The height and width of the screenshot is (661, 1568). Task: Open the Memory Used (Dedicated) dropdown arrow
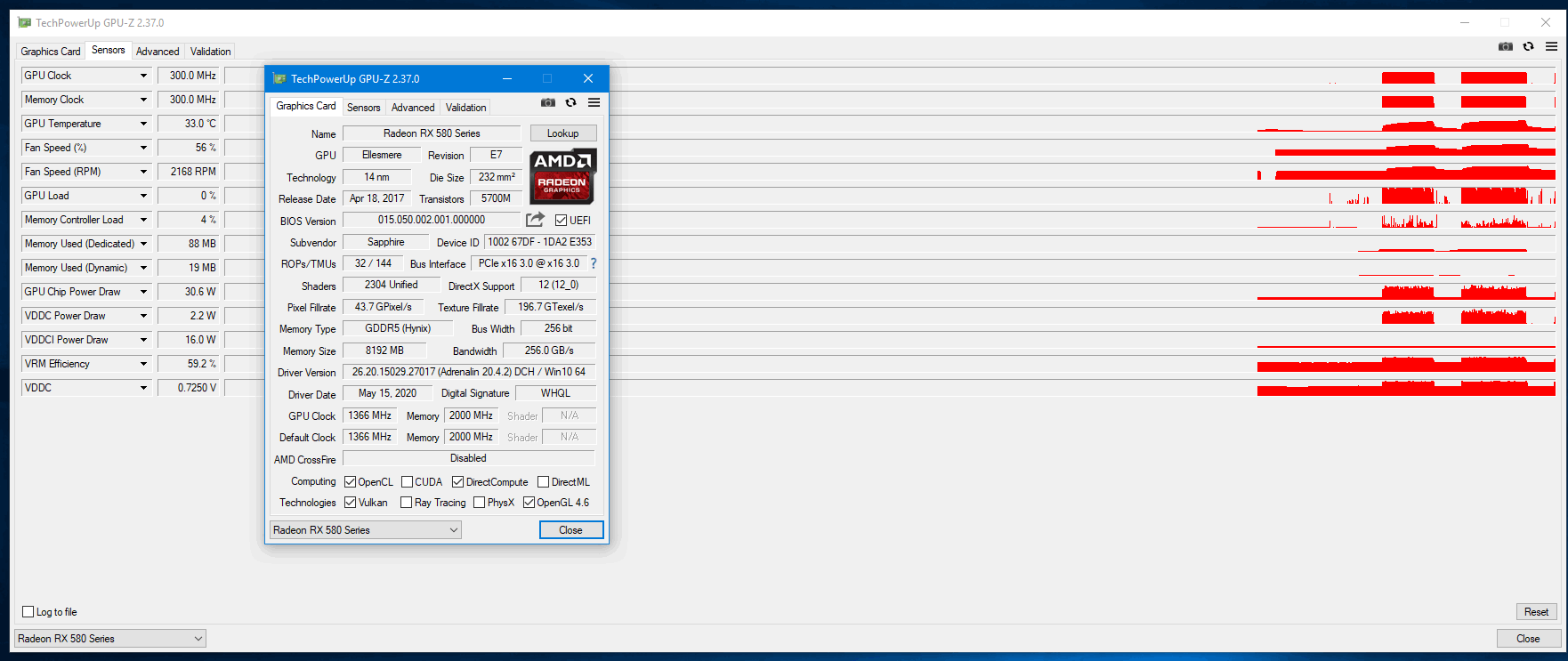[143, 244]
